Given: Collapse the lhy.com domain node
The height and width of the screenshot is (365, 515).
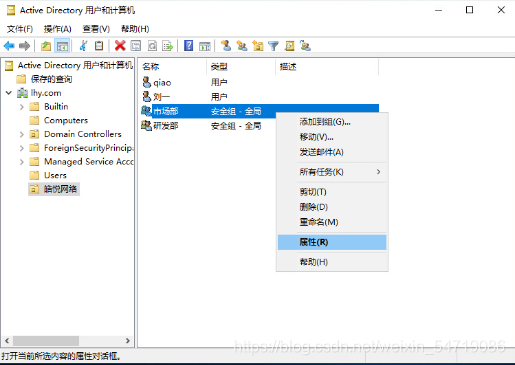Looking at the screenshot, I should (x=9, y=93).
